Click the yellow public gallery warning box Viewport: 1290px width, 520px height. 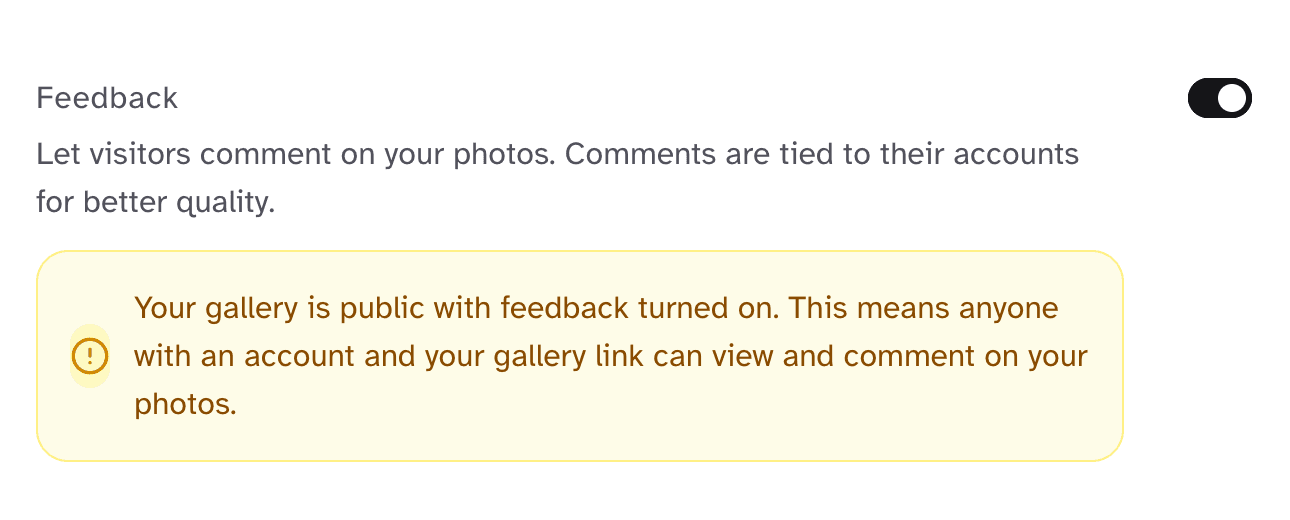[579, 440]
